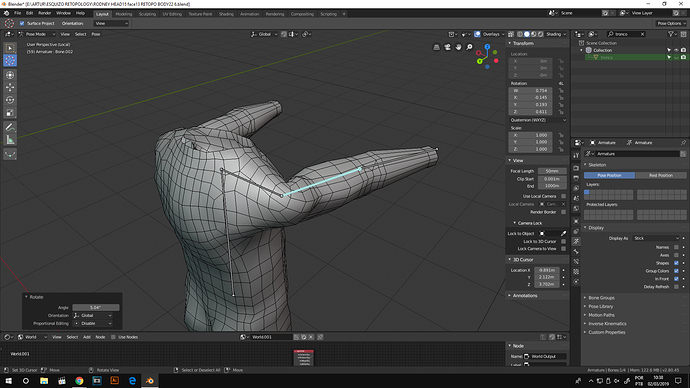Expand Inverse Kinematics panel
This screenshot has height=388, width=690.
607,323
